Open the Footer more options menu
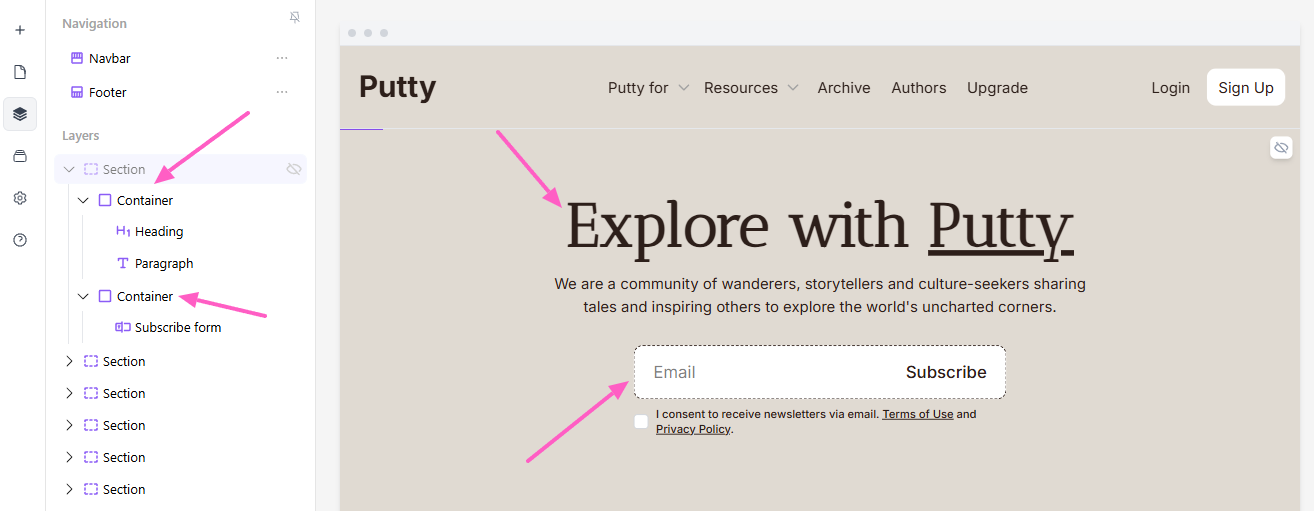This screenshot has height=511, width=1314. click(x=282, y=93)
